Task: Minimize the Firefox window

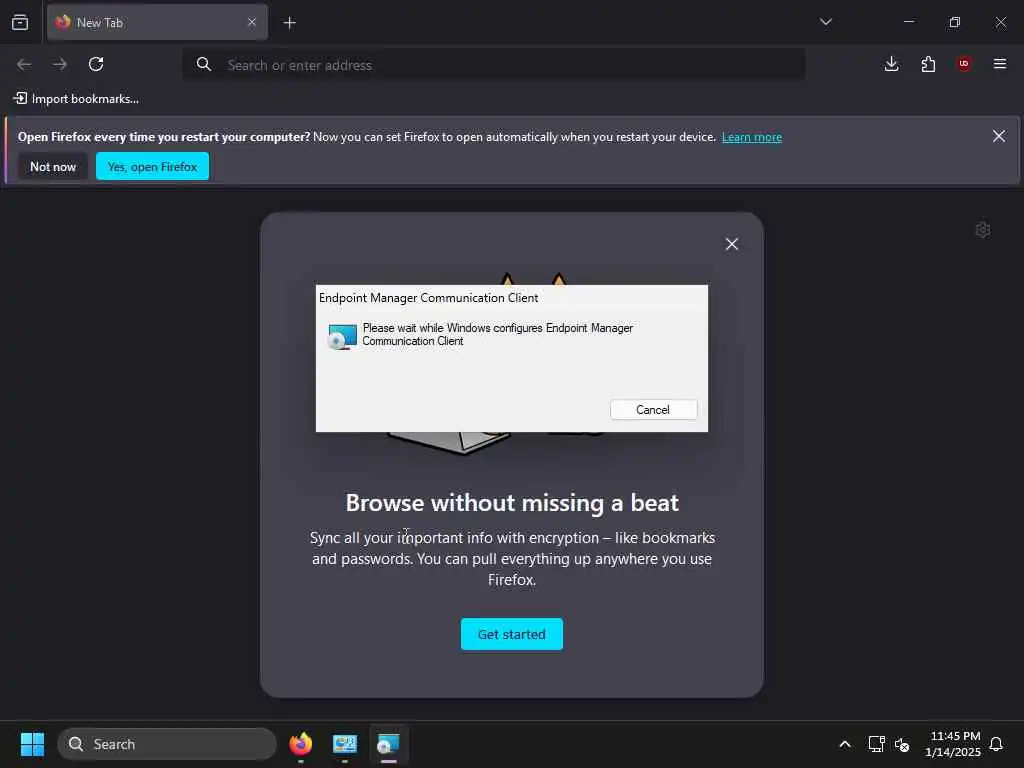Action: click(x=908, y=22)
